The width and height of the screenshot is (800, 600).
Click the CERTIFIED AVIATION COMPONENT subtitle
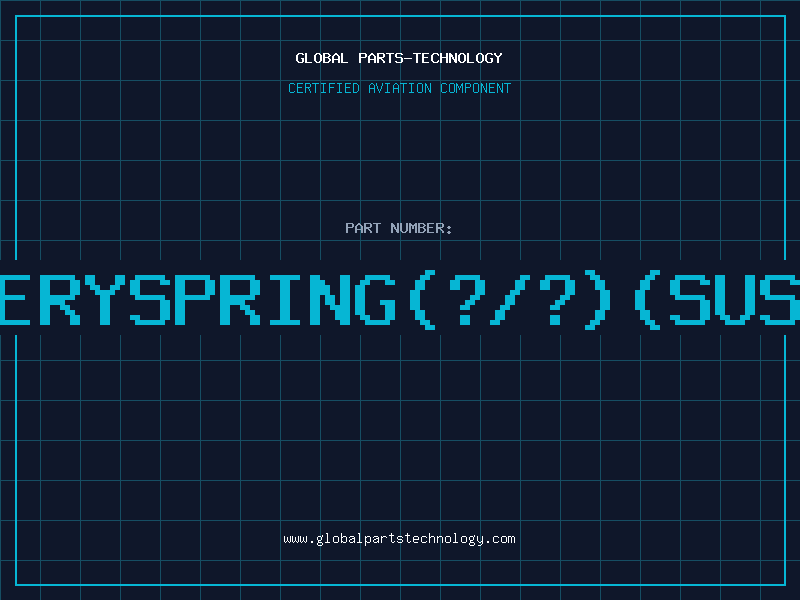coord(399,88)
